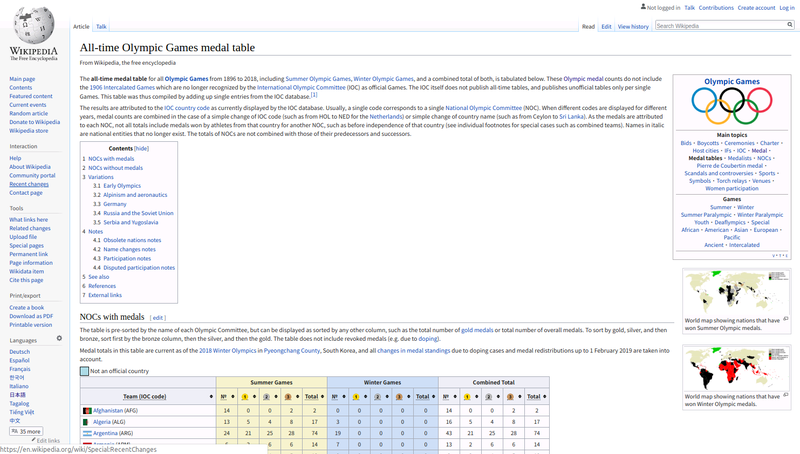Click the Log in link
Image resolution: width=800 pixels, height=454 pixels.
787,8
